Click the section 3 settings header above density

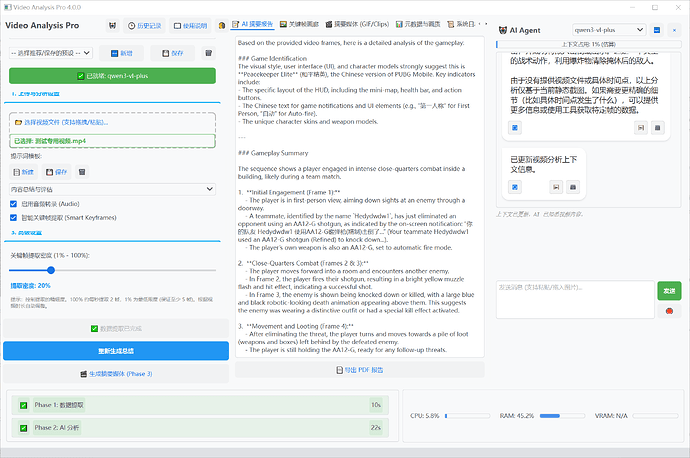coord(26,233)
